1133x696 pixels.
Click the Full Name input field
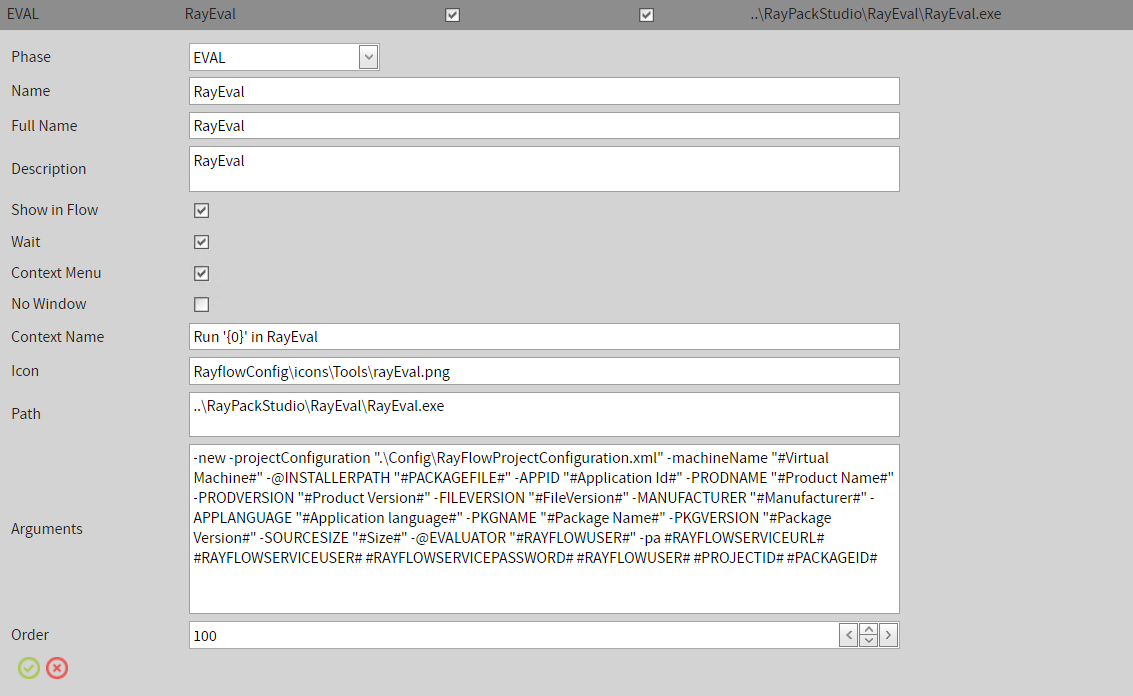pos(544,126)
